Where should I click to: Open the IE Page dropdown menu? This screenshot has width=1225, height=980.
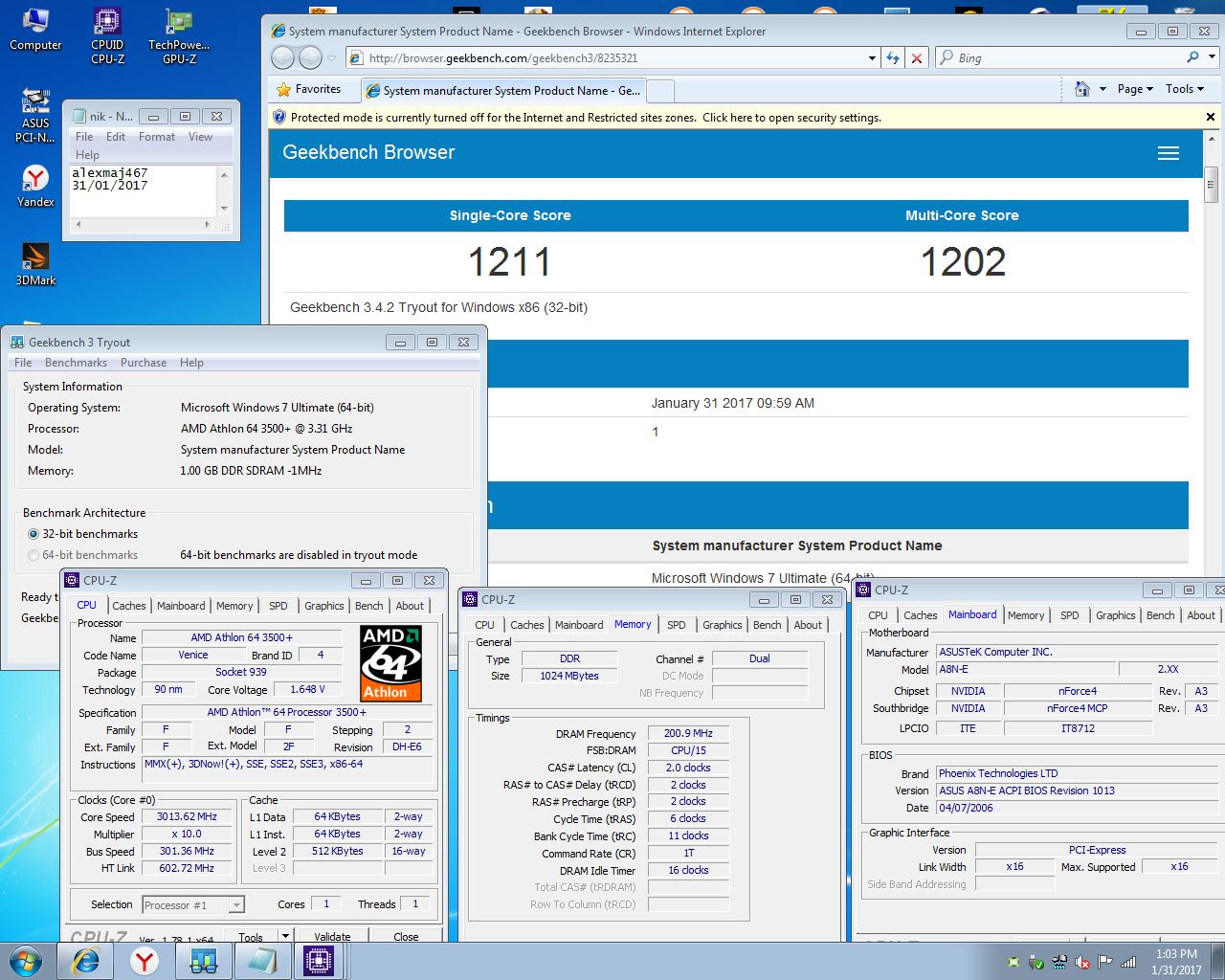1135,89
